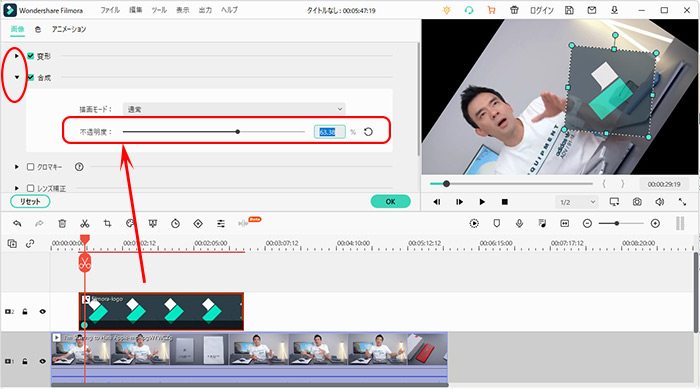Open the クロマキー help question icon
The width and height of the screenshot is (700, 389).
coord(79,167)
